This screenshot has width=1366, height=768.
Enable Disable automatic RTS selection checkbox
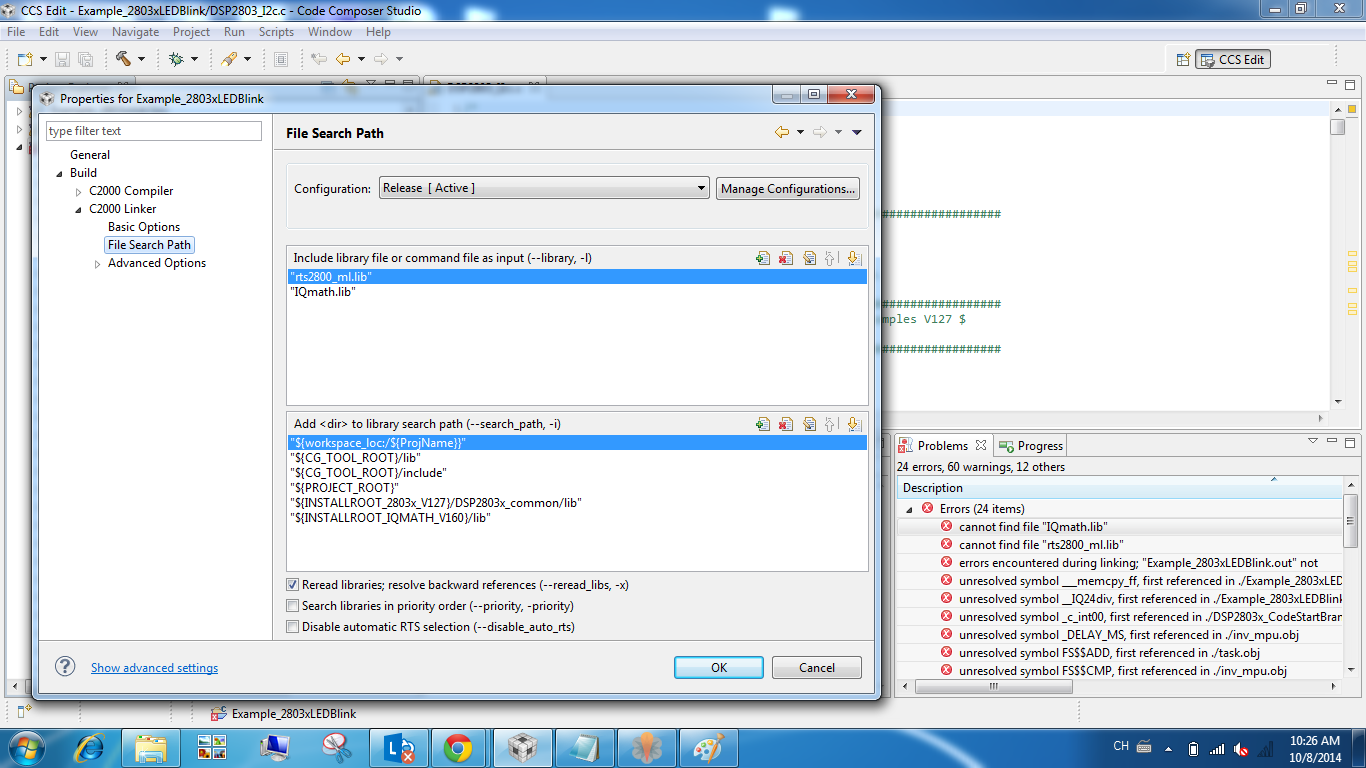[293, 627]
